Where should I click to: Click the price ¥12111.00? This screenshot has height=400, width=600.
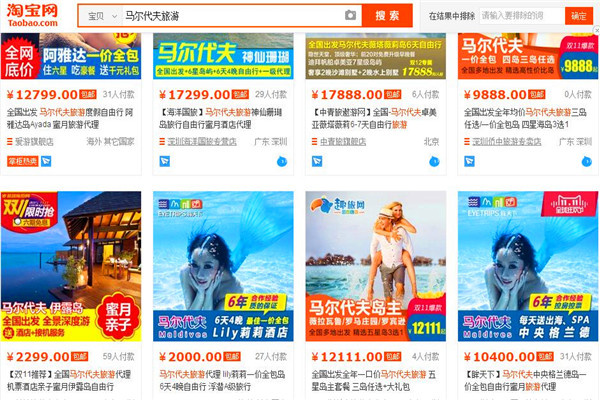(x=347, y=357)
